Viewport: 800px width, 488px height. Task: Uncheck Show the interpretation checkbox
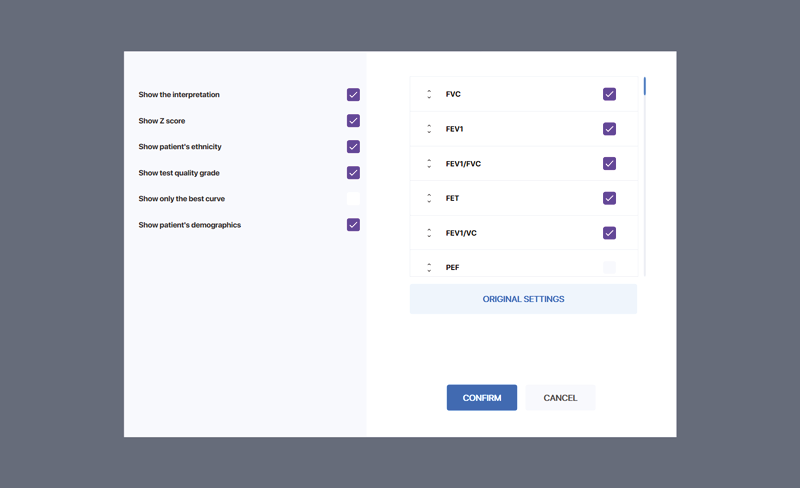353,95
